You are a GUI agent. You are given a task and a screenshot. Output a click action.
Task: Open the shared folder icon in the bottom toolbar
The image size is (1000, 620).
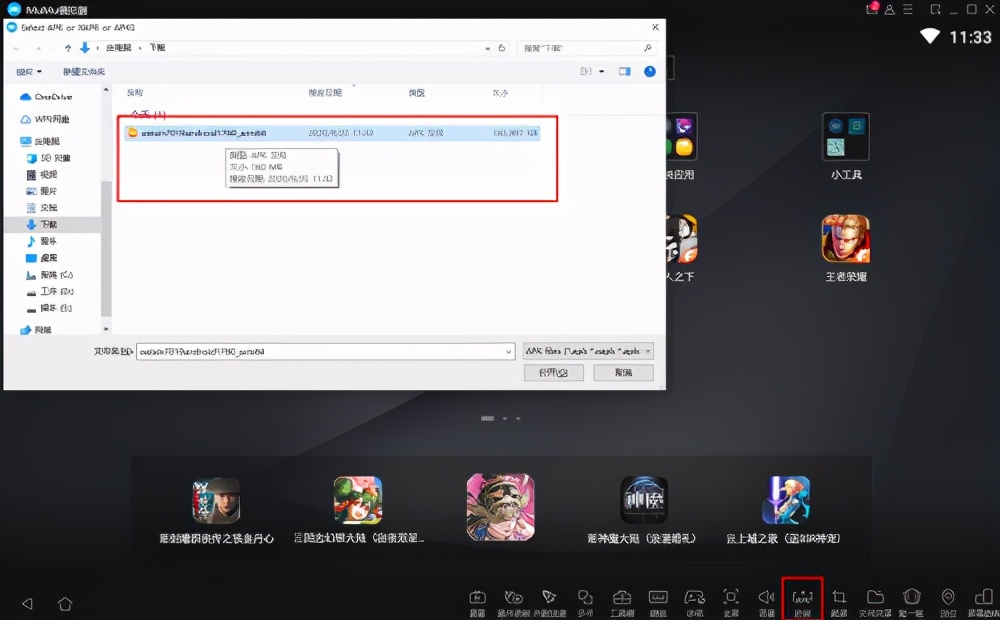875,597
